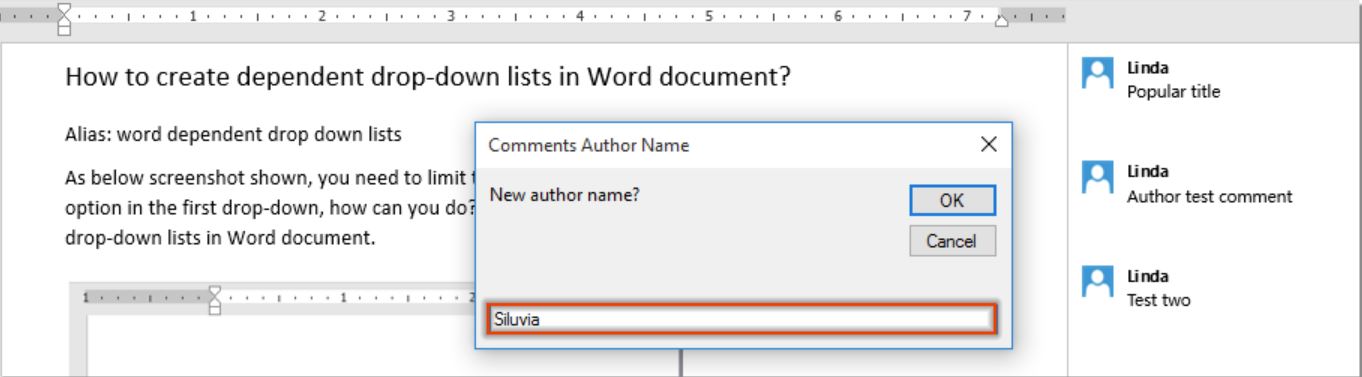Viewport: 1362px width, 377px height.
Task: Select Linda's avatar on Author test comment
Action: (1099, 177)
